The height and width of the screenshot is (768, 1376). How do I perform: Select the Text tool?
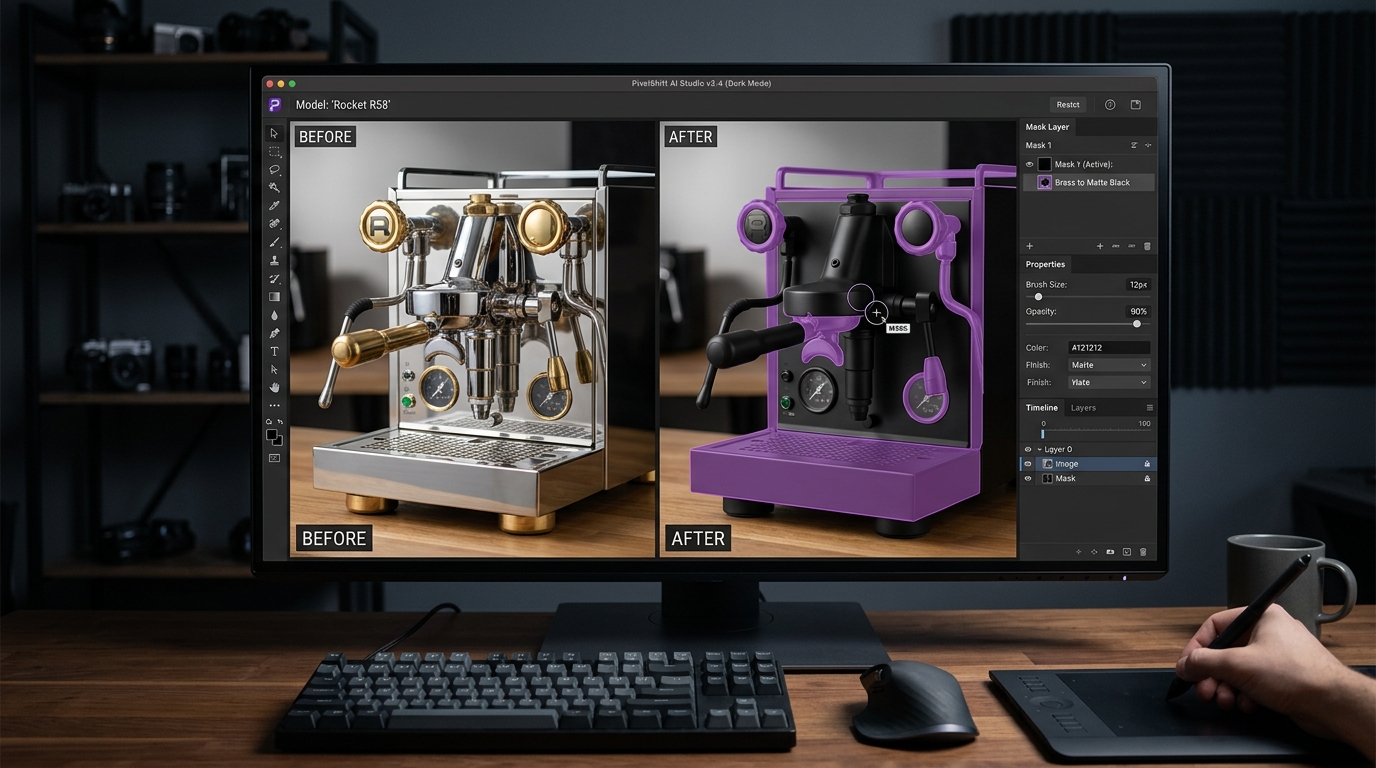274,351
